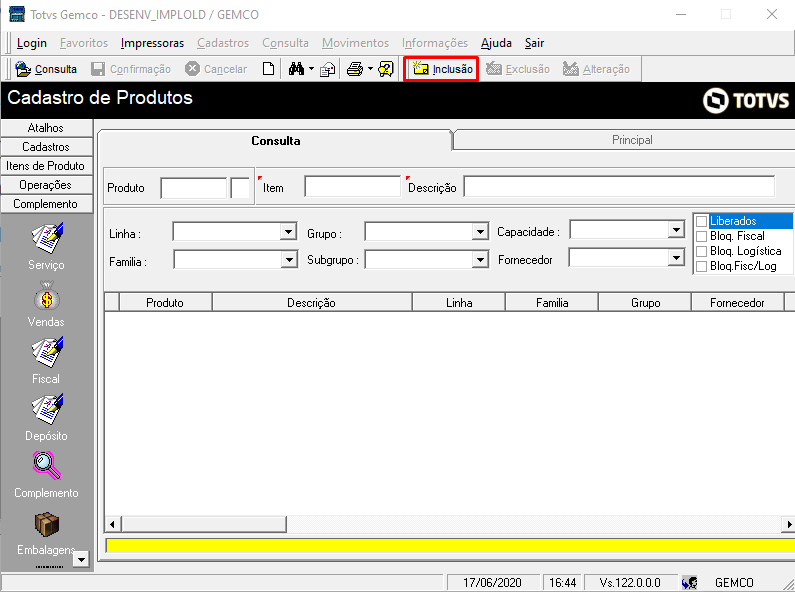The image size is (795, 592).
Task: Check the Liberados checkbox
Action: pos(702,221)
